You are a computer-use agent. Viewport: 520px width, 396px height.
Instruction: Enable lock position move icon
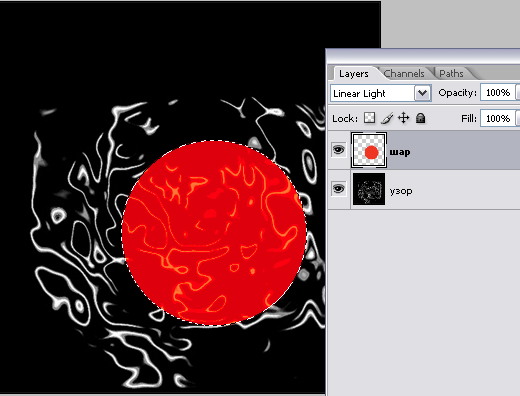(x=404, y=118)
